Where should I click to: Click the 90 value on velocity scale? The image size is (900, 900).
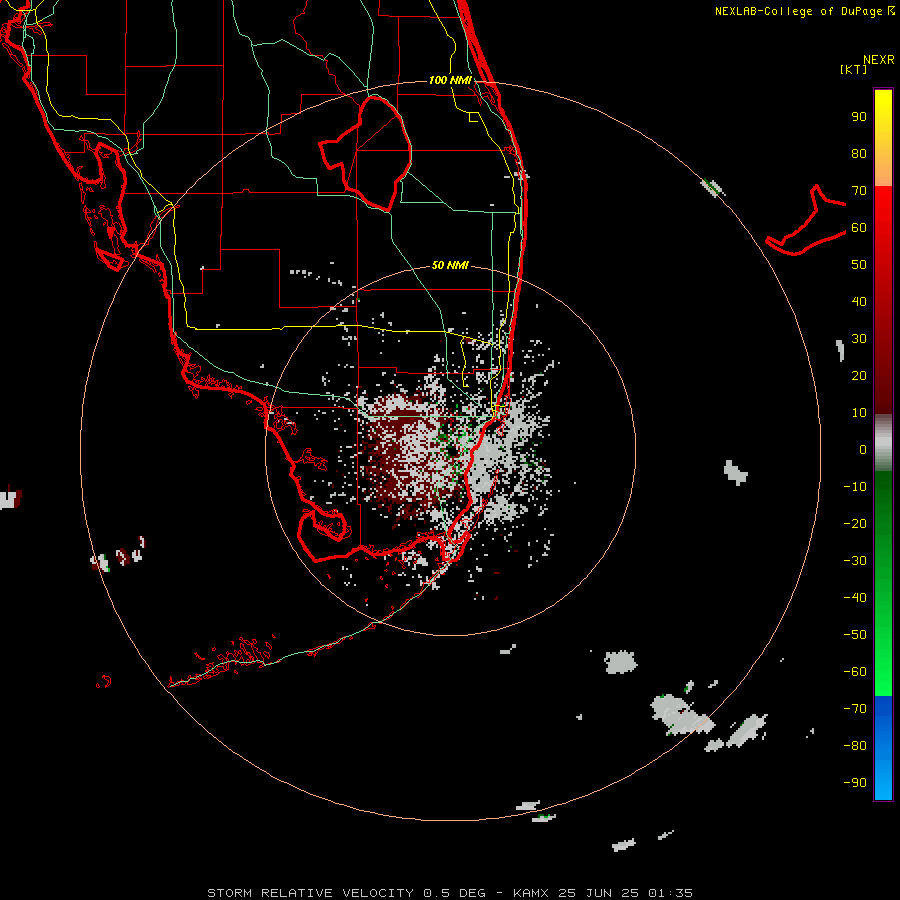coord(859,117)
